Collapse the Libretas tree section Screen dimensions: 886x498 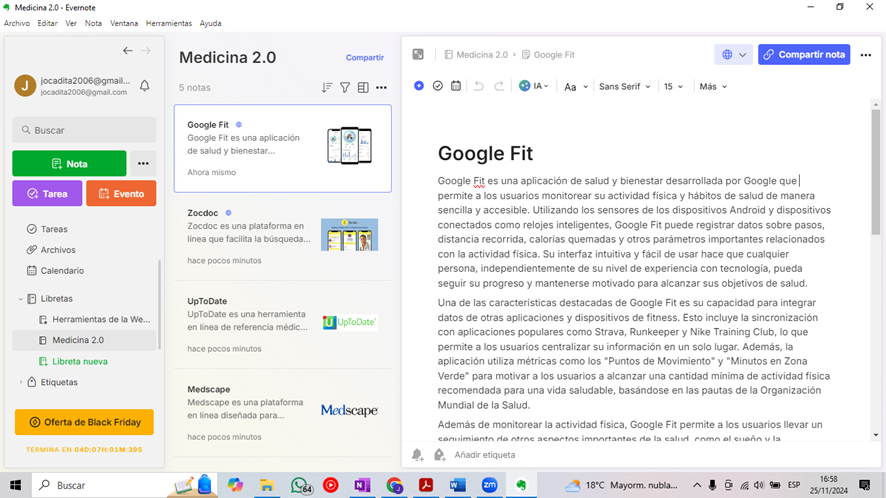pos(21,298)
